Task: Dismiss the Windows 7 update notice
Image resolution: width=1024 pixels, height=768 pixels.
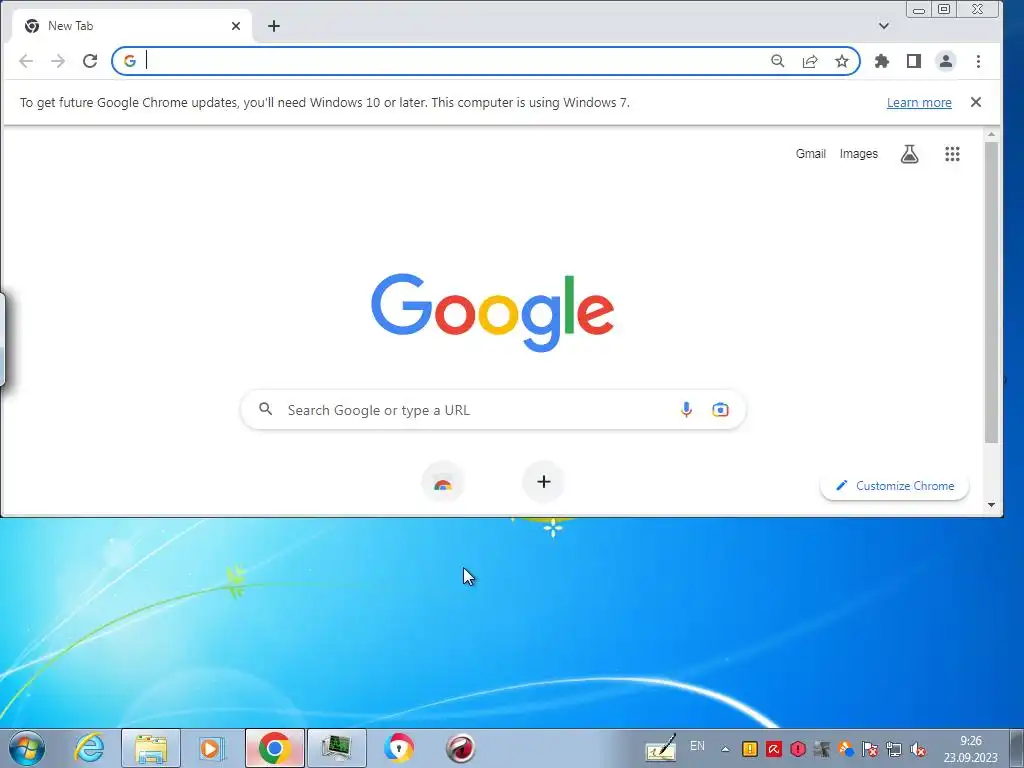Action: (976, 102)
